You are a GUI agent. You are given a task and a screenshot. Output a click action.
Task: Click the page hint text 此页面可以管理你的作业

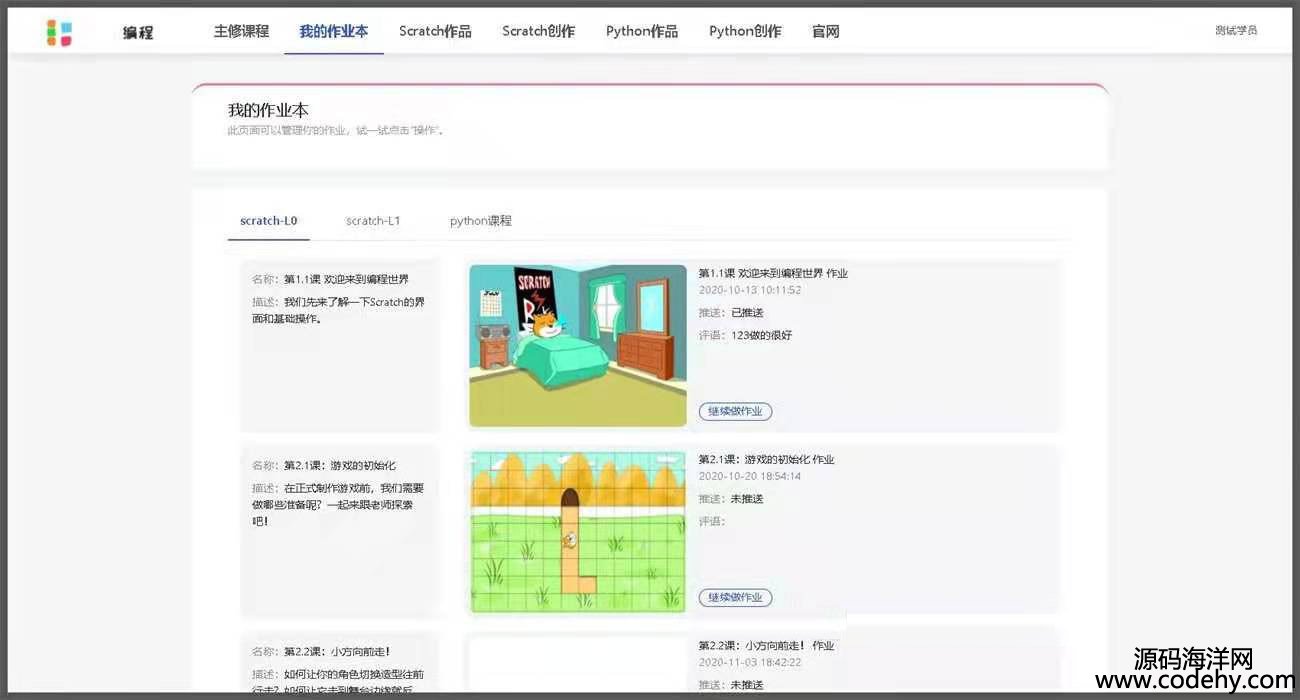[x=336, y=130]
